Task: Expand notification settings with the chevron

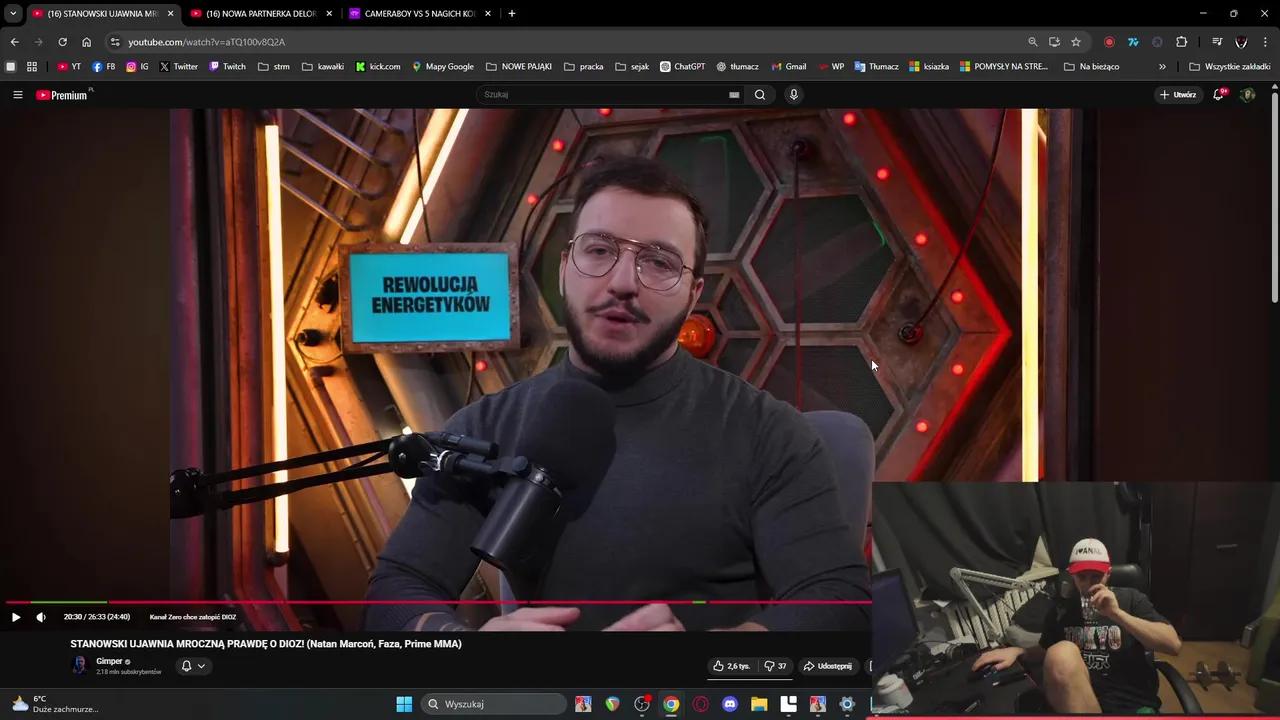Action: (201, 666)
